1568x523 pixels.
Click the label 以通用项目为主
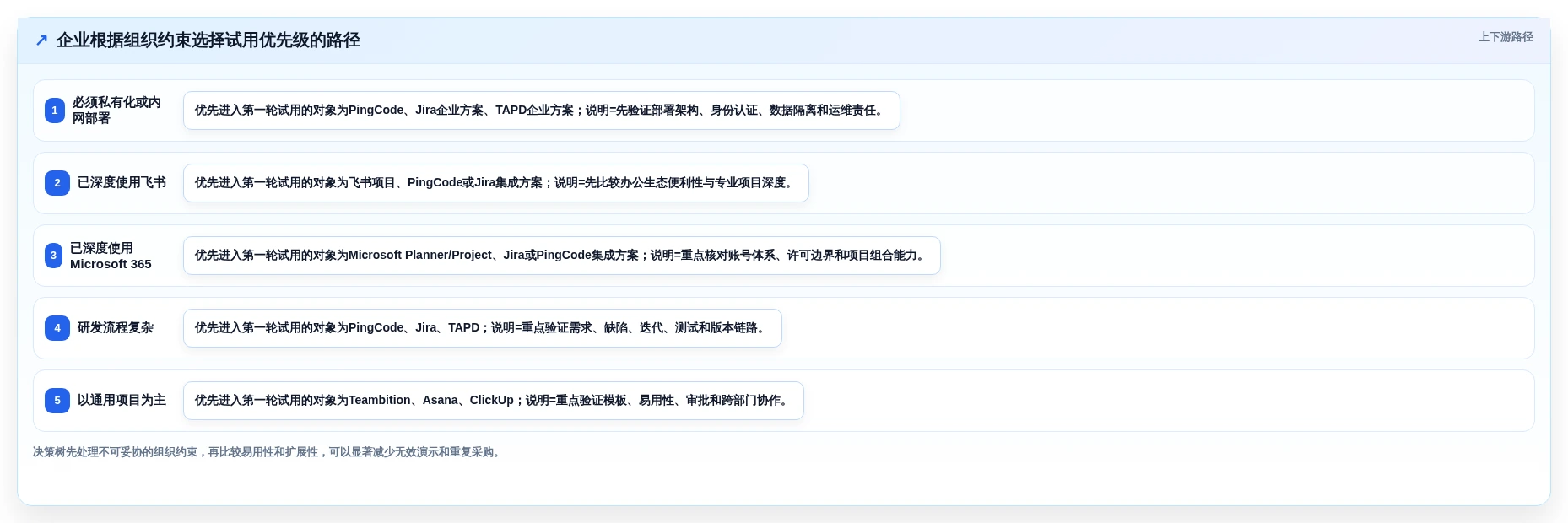click(122, 401)
